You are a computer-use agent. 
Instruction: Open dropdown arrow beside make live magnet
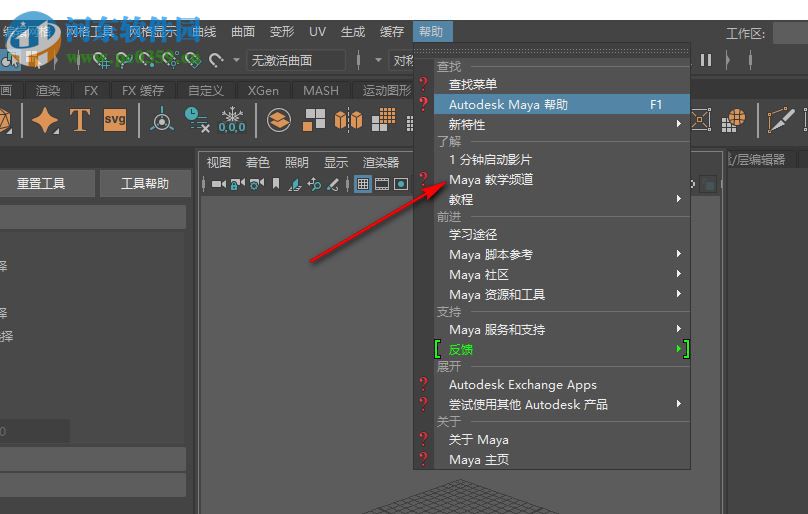237,60
